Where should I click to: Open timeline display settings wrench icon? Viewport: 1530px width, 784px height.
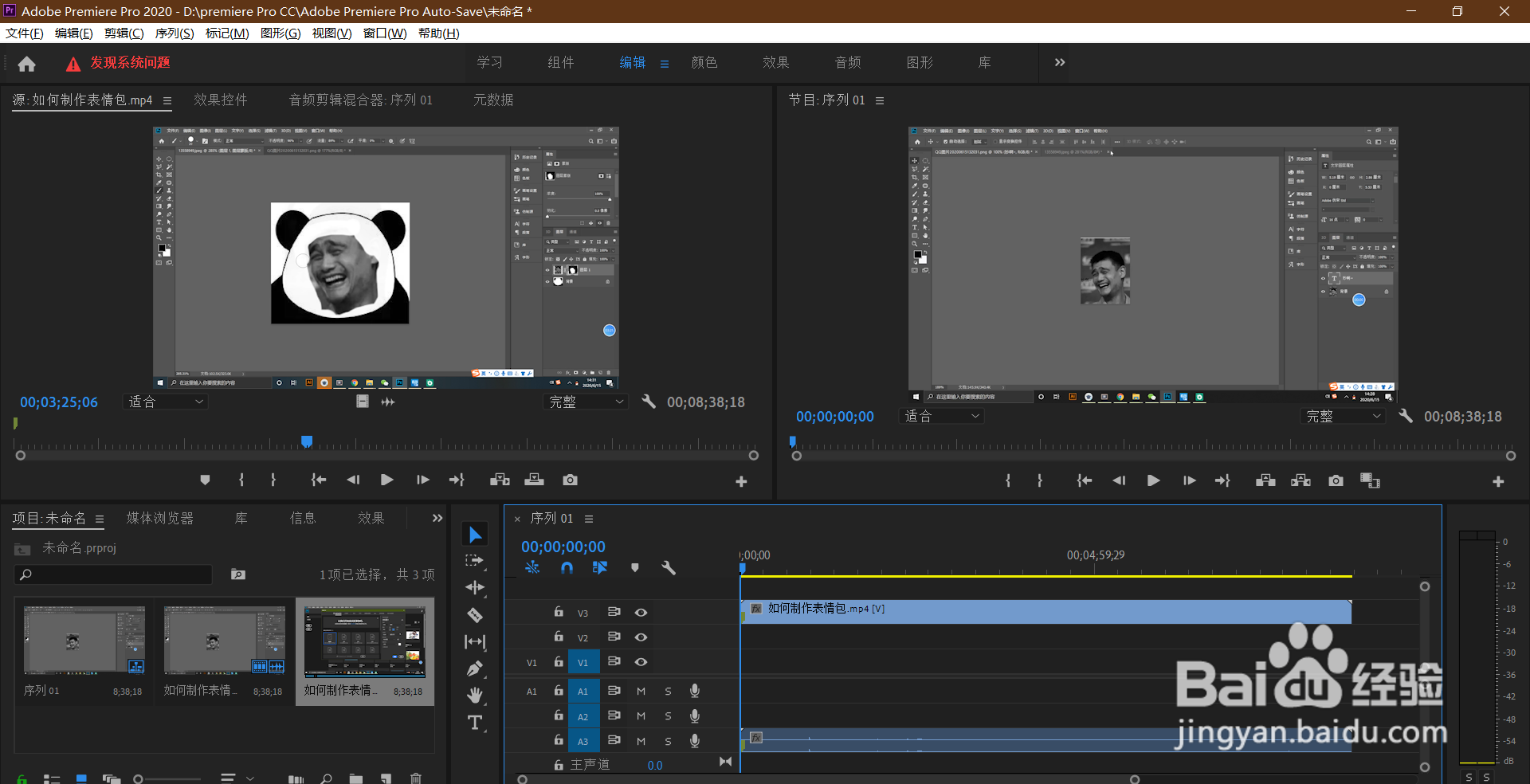click(669, 568)
